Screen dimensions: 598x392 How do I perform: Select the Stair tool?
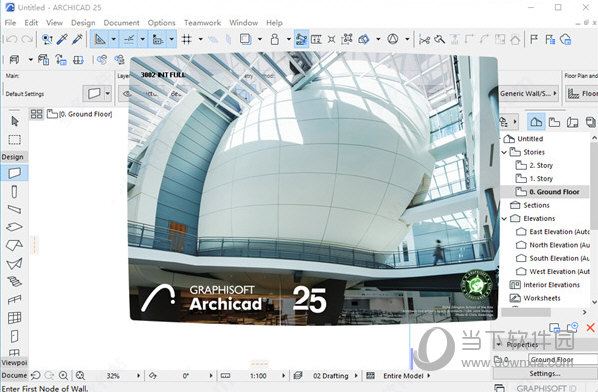pyautogui.click(x=14, y=281)
